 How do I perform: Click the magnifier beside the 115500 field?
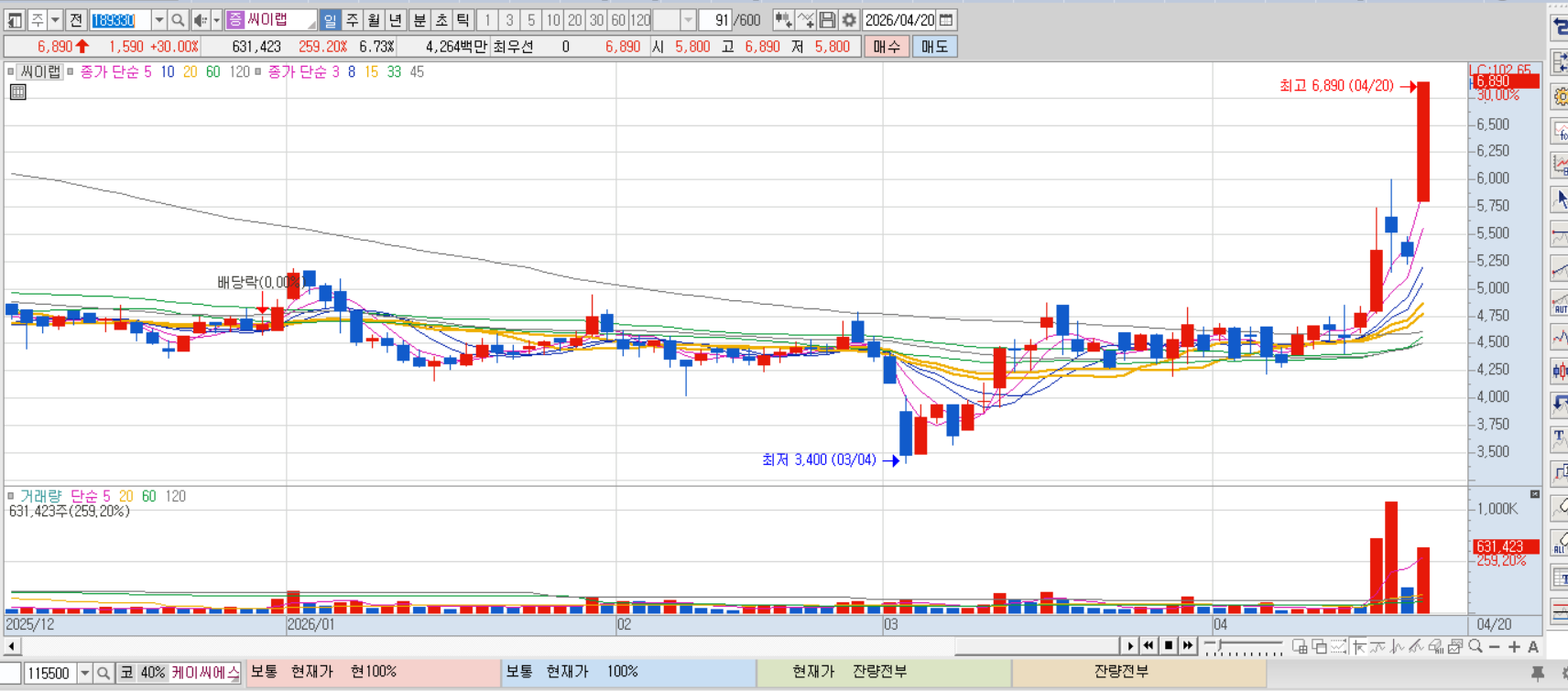tap(103, 673)
